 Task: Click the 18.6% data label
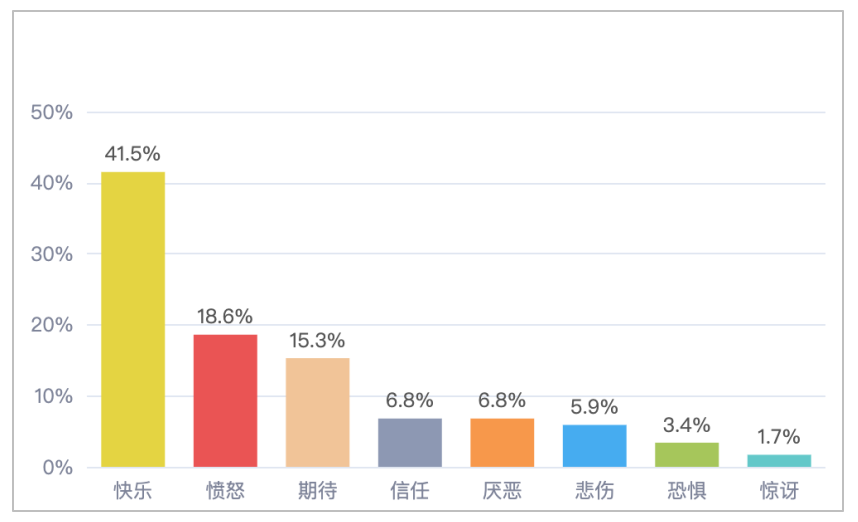(225, 316)
